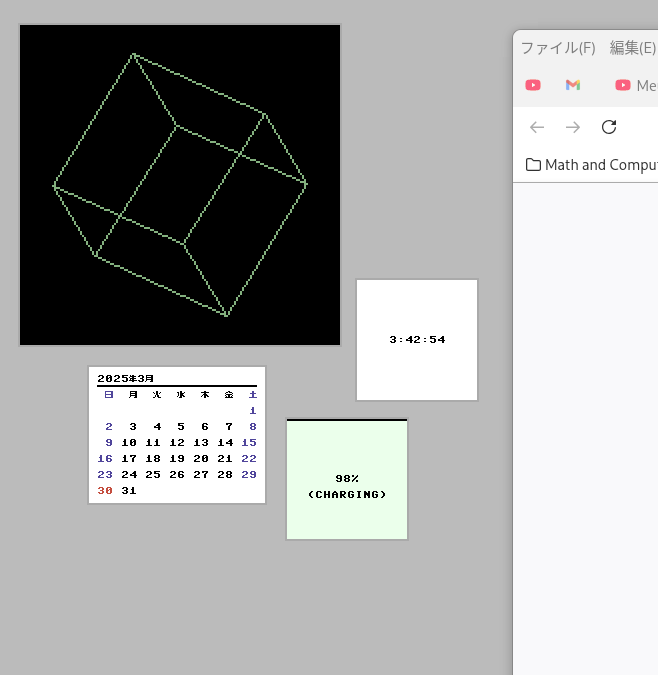Click the browser back arrow
This screenshot has width=658, height=675.
537,127
